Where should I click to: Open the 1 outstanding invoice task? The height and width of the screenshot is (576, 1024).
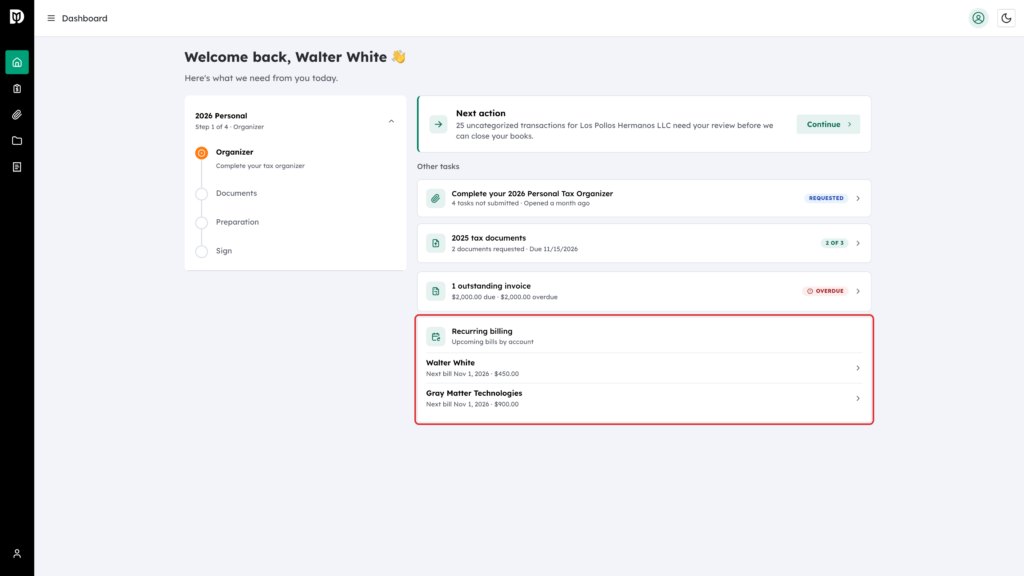tap(644, 291)
